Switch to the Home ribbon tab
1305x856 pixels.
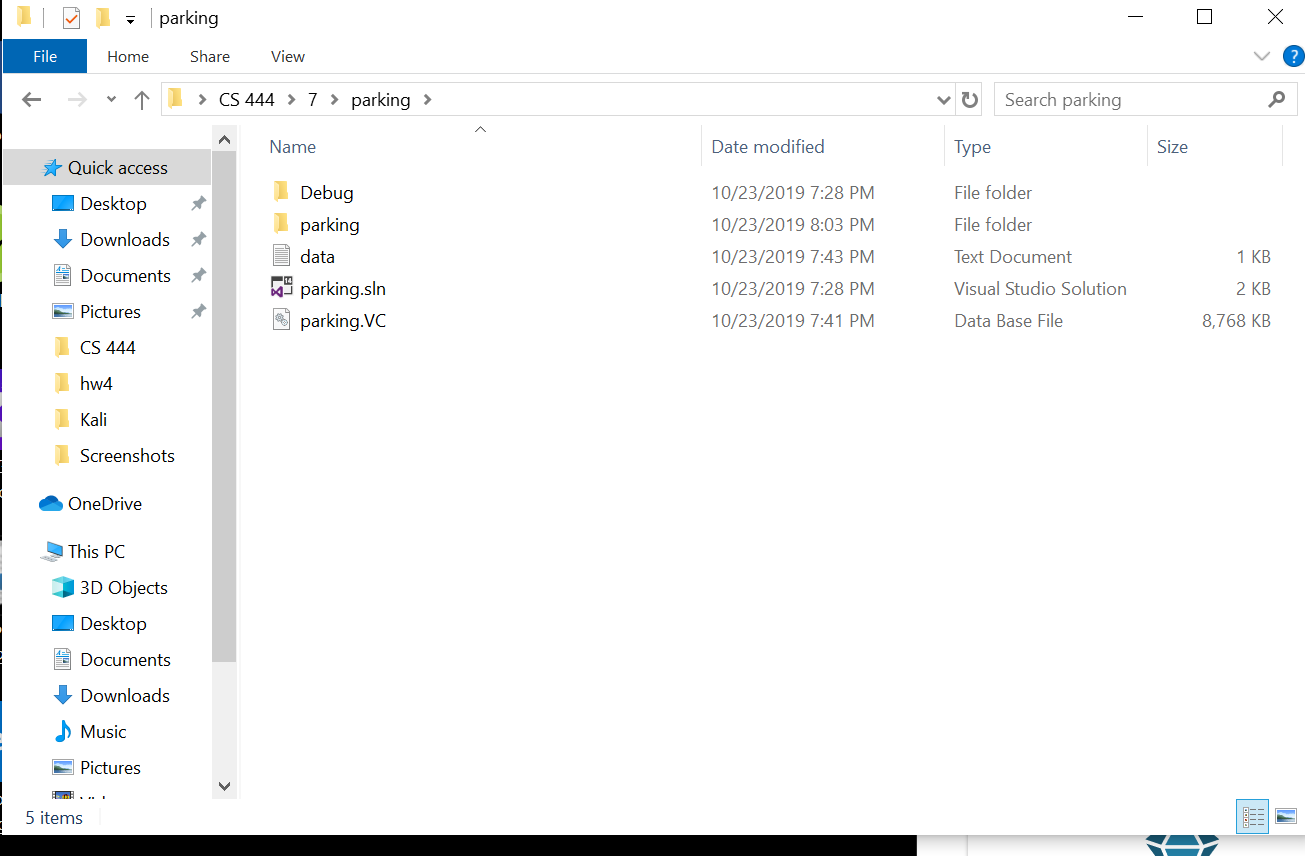pyautogui.click(x=128, y=56)
